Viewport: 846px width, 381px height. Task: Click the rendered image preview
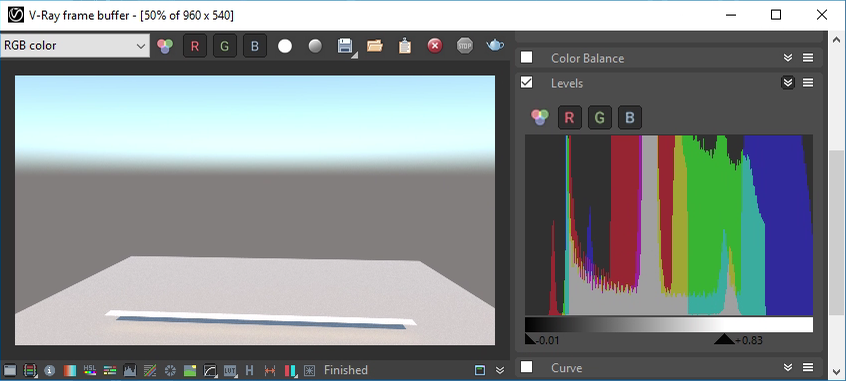(x=255, y=210)
